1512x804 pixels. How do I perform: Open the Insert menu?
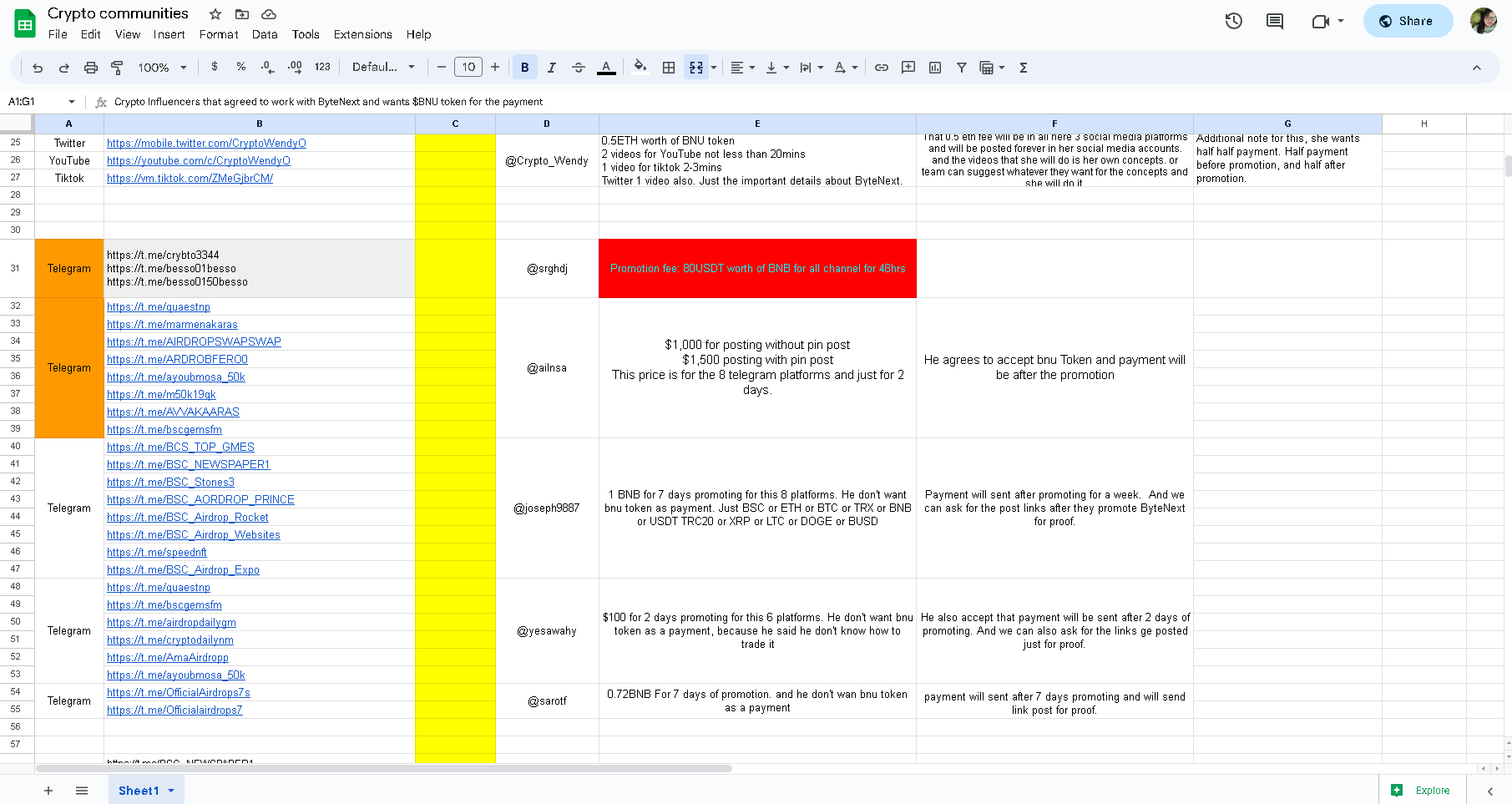point(169,34)
